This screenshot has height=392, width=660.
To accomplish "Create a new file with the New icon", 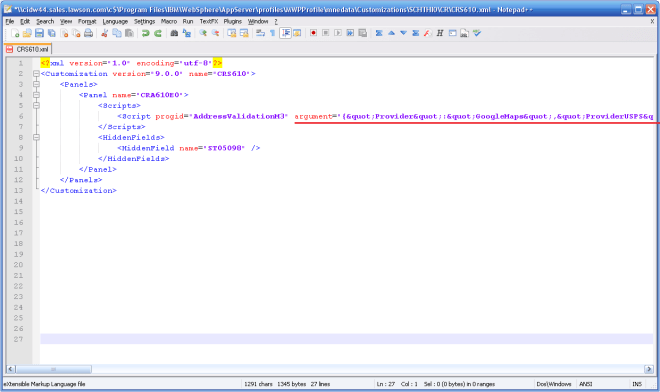I will coord(15,33).
